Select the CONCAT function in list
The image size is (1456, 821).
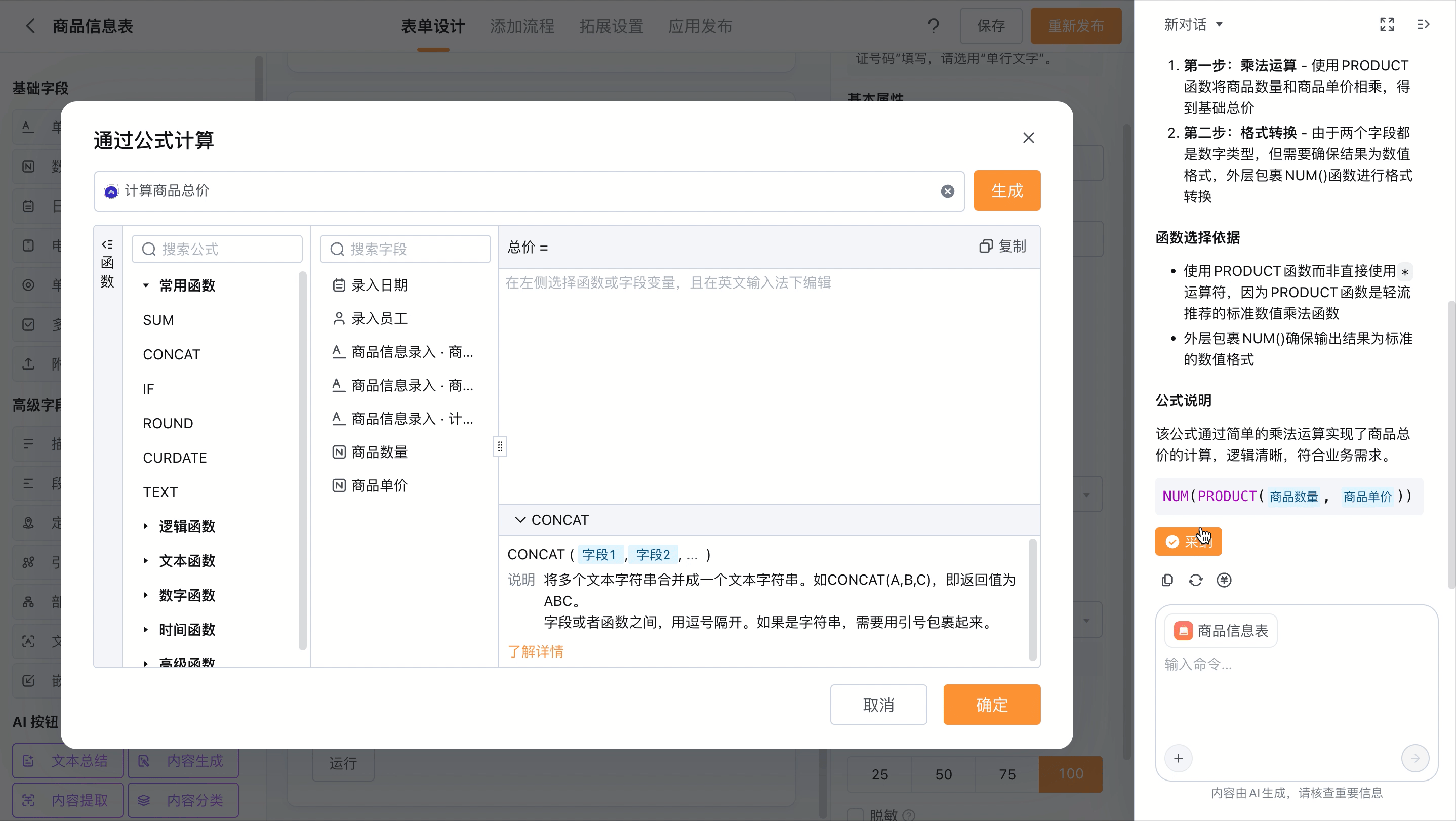point(171,354)
